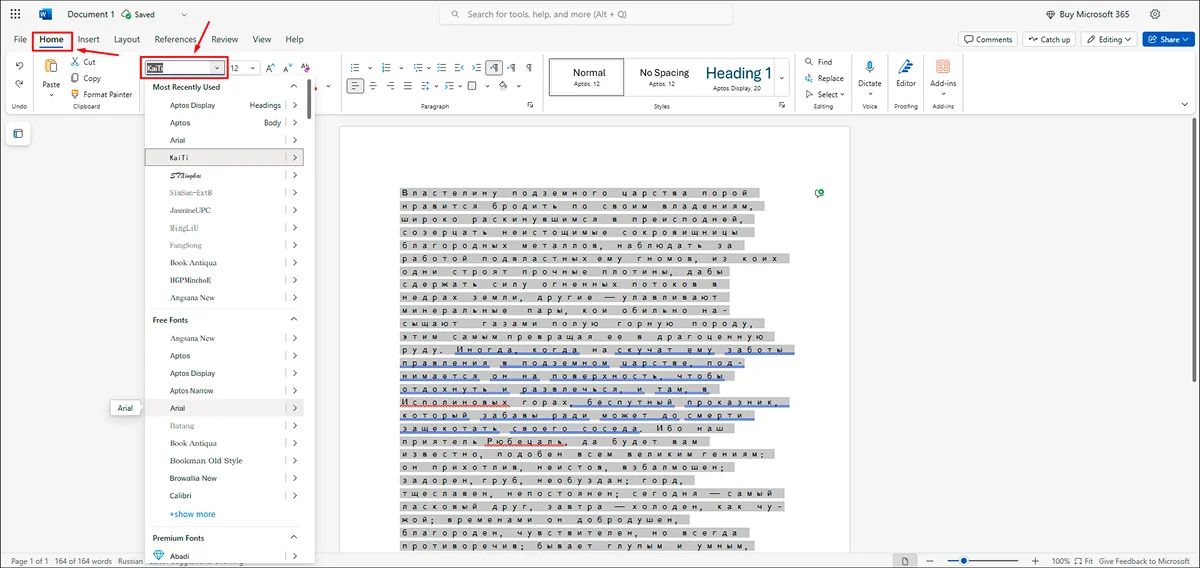Select the page view icon in status bar
The height and width of the screenshot is (568, 1200).
click(x=904, y=561)
